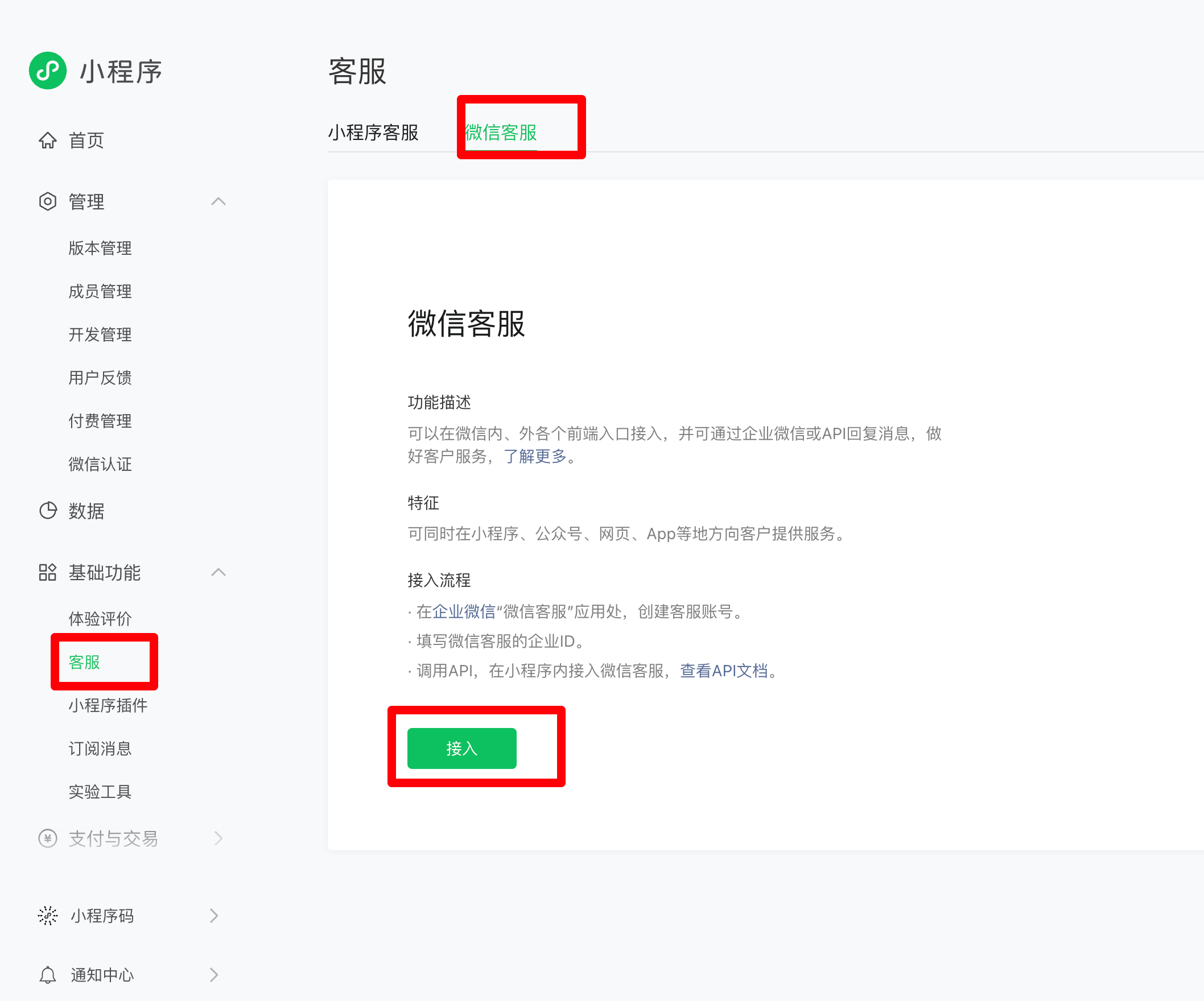Collapse the 管理 section chevron

(x=218, y=202)
